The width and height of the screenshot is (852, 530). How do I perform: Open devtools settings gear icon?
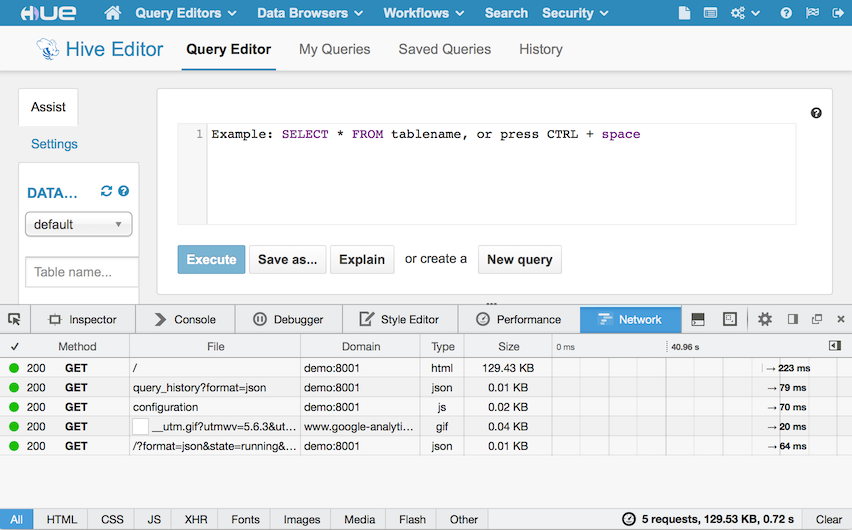[x=765, y=319]
